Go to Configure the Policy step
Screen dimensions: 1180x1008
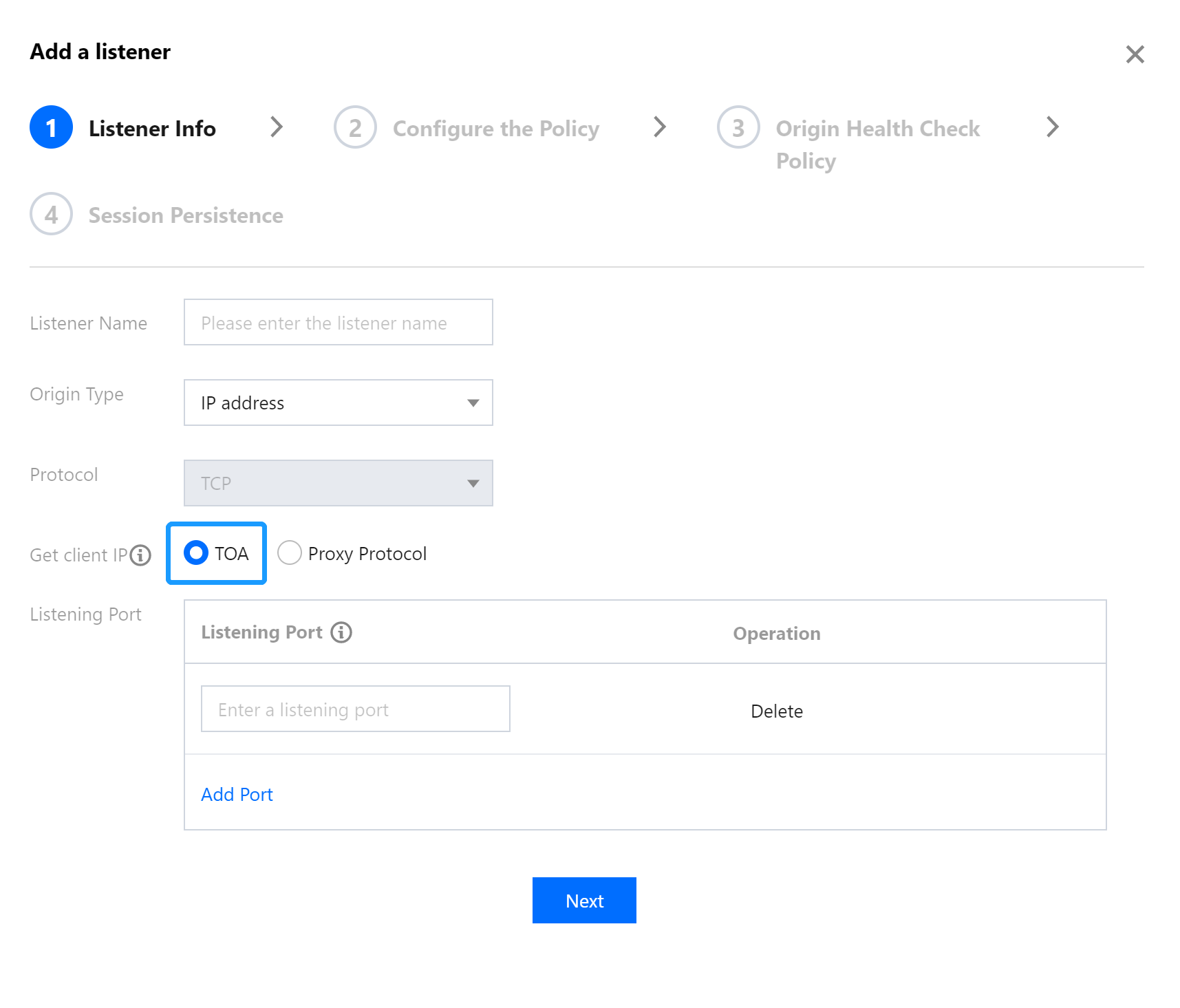coord(495,129)
